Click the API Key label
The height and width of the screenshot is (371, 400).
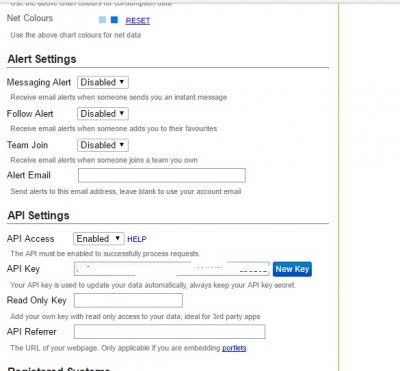click(23, 269)
